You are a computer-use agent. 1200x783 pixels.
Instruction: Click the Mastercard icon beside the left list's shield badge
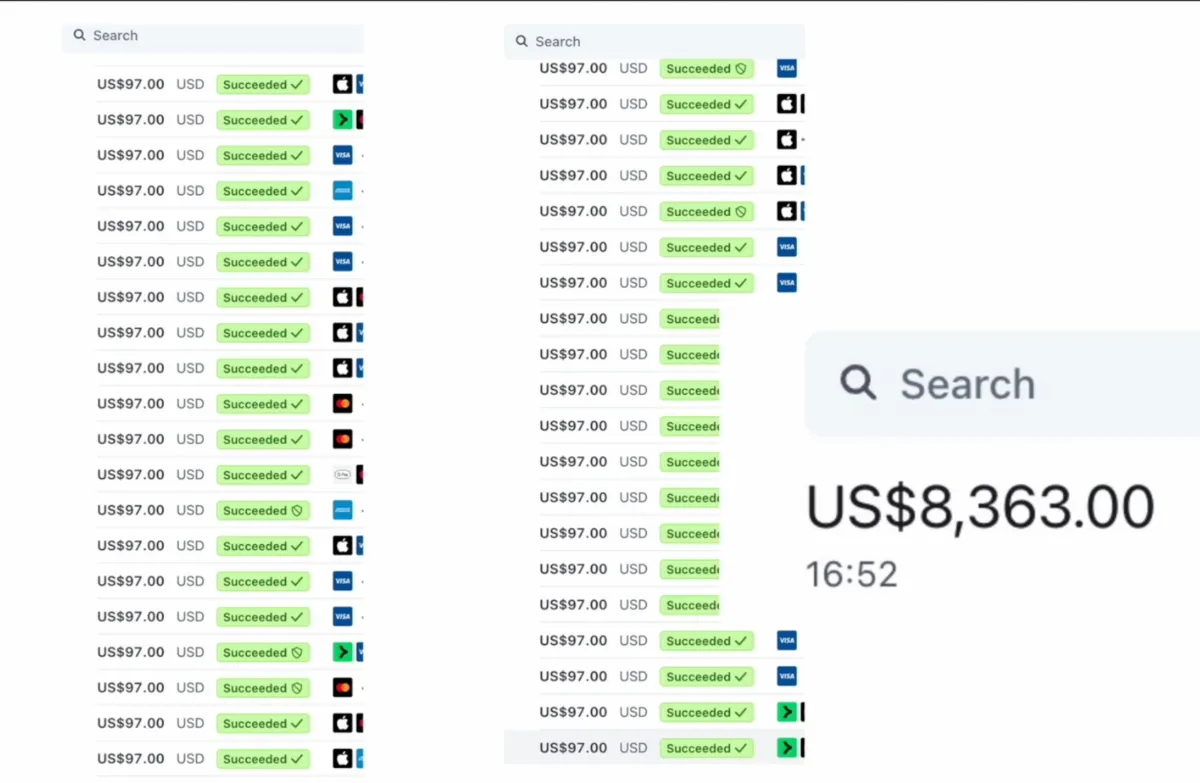pyautogui.click(x=342, y=688)
